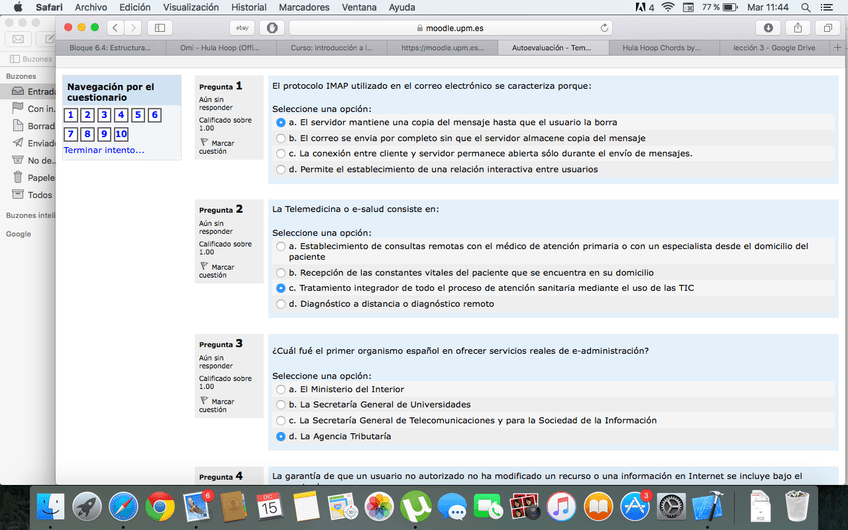Open Trash from the Dock
This screenshot has height=530, width=848.
797,506
